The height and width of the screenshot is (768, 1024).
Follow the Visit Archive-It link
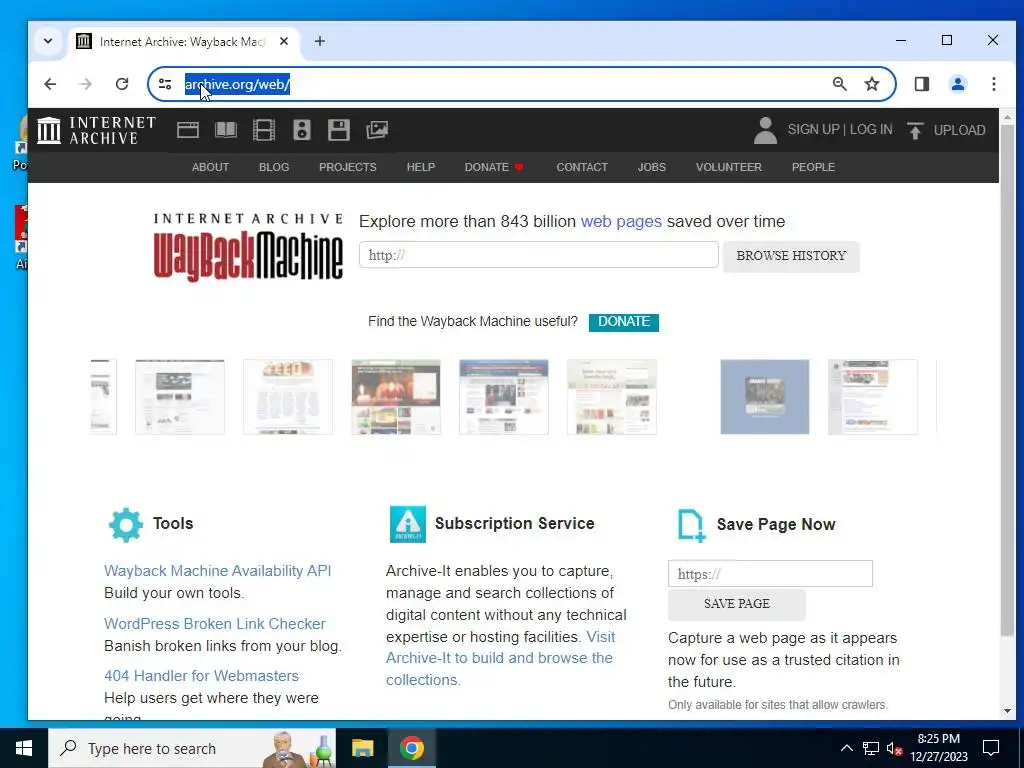[x=500, y=658]
